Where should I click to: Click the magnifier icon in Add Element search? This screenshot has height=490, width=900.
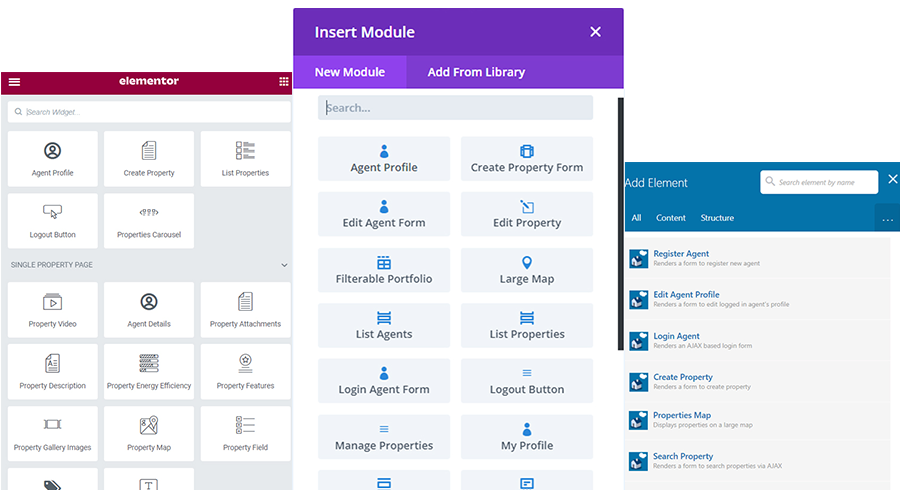pos(770,181)
